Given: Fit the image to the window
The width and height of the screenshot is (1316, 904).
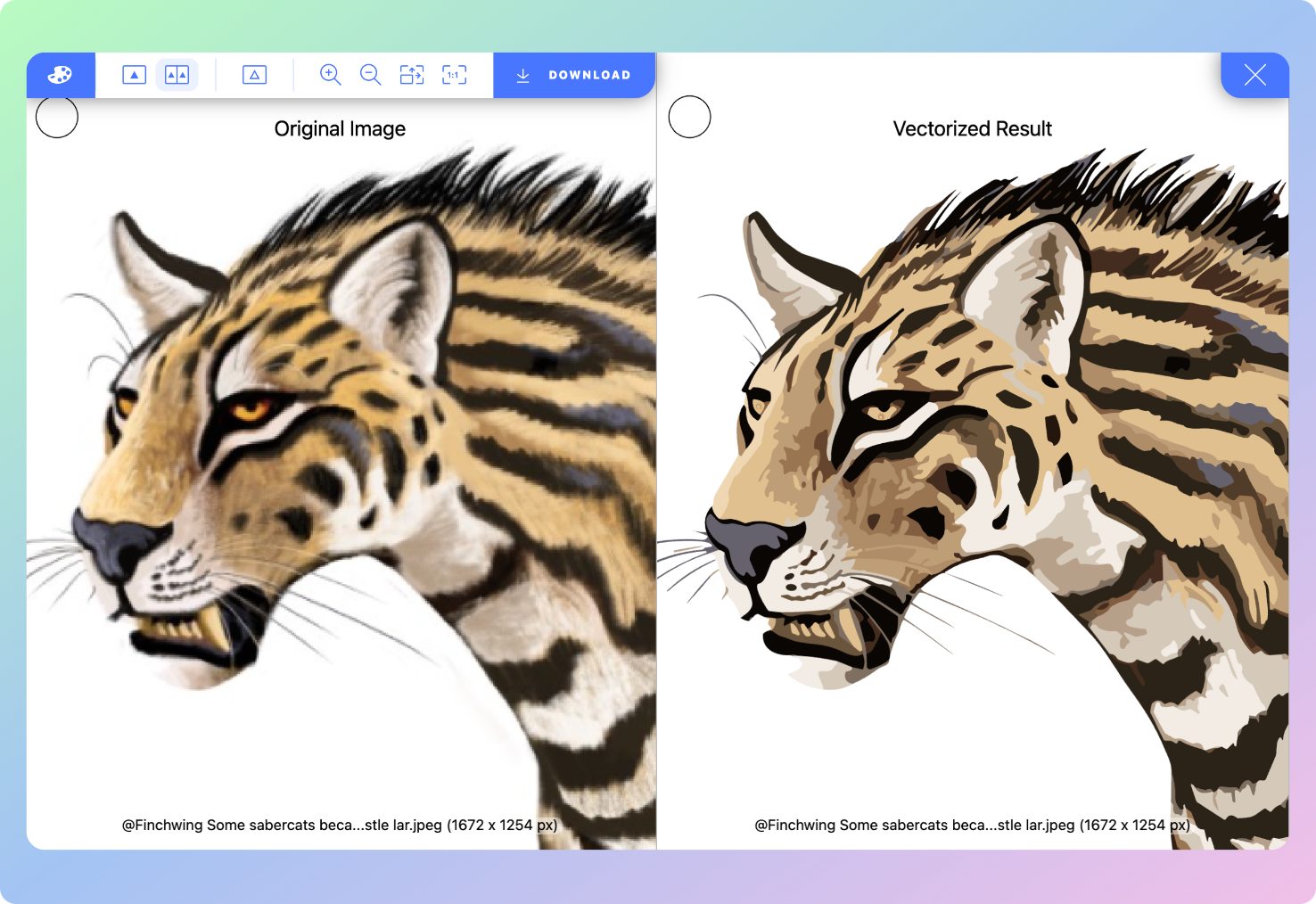Looking at the screenshot, I should point(412,75).
